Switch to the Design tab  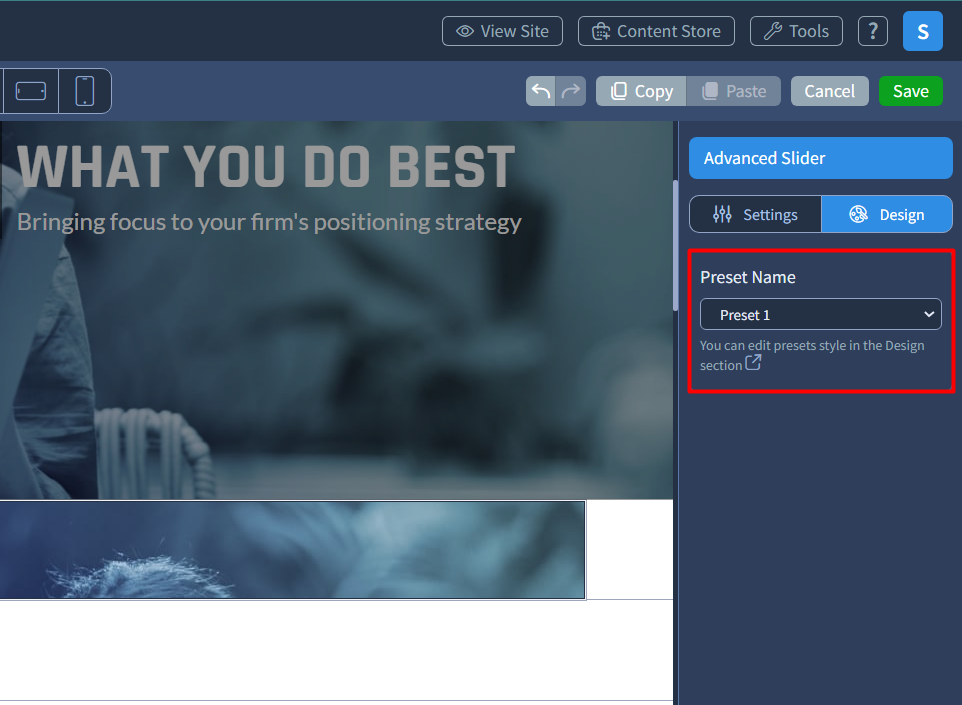[887, 214]
